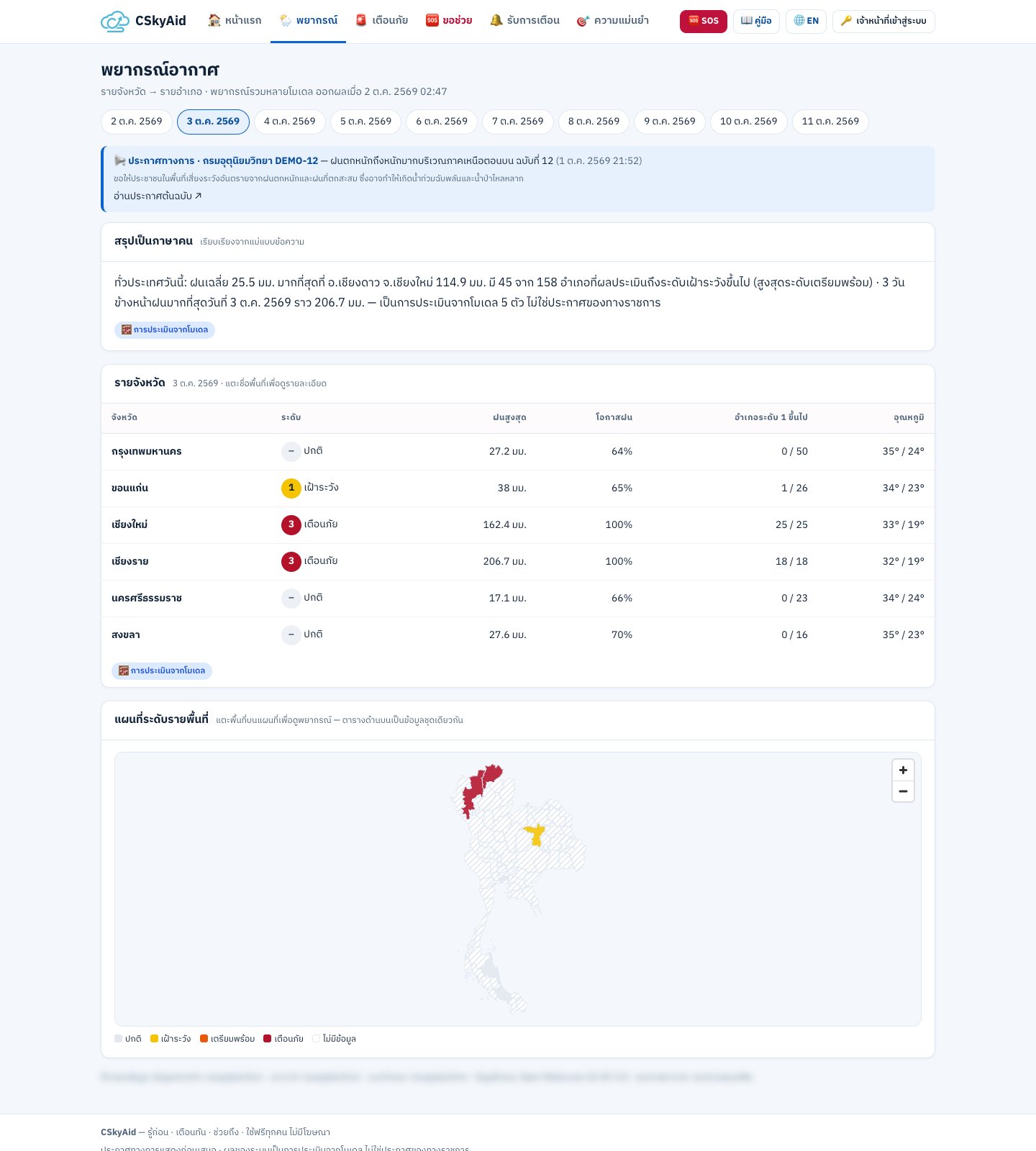
Task: Open เชียงราย province details
Action: pyautogui.click(x=130, y=562)
